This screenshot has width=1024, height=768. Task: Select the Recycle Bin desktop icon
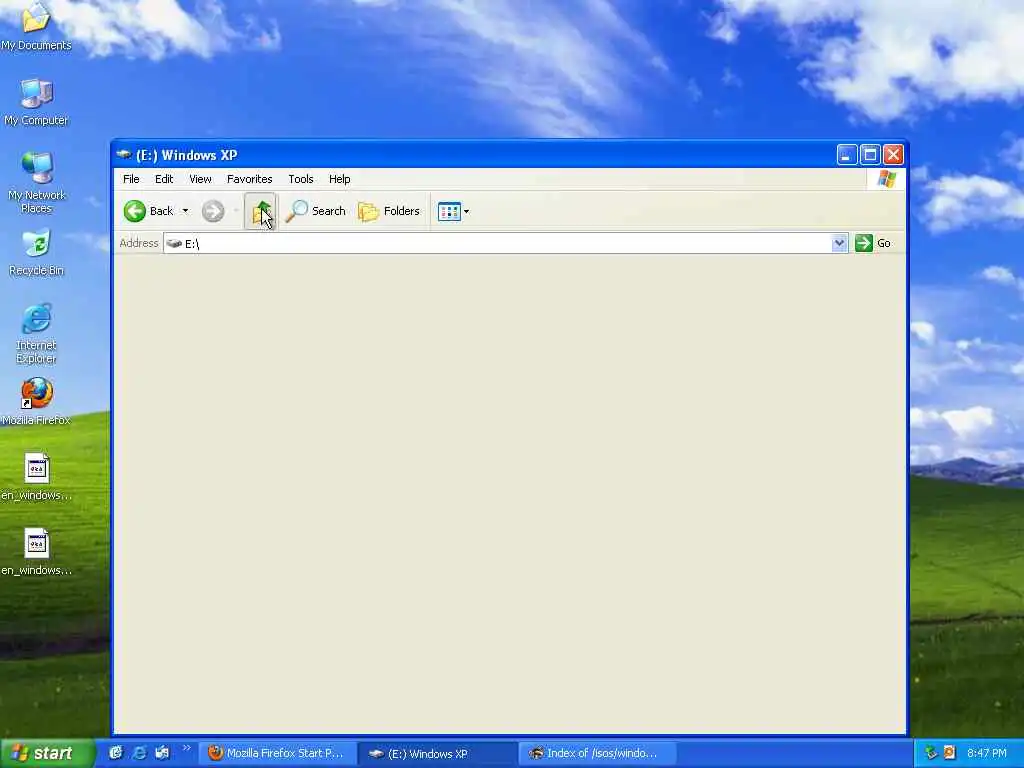click(x=37, y=253)
